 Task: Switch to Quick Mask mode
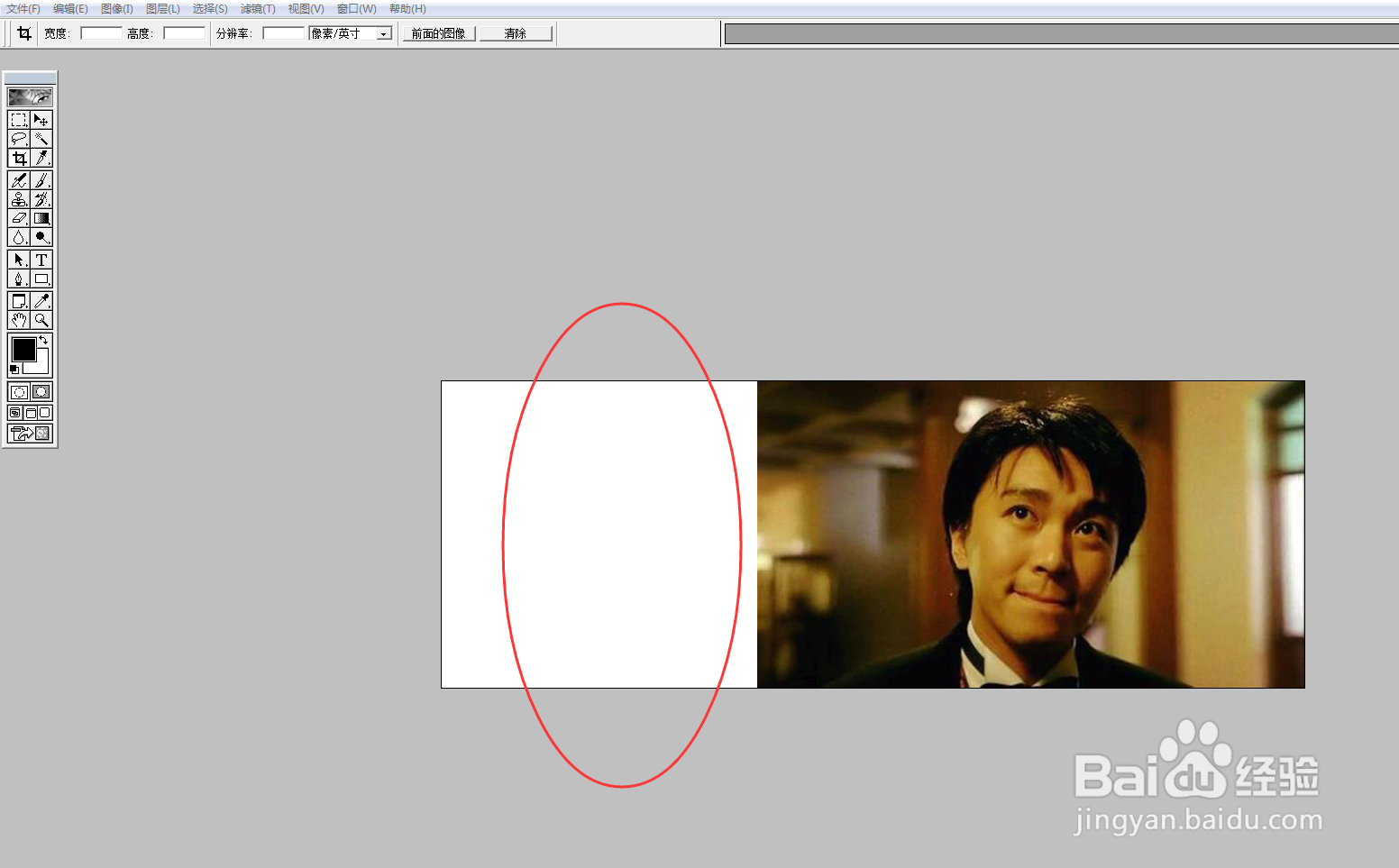(x=41, y=392)
